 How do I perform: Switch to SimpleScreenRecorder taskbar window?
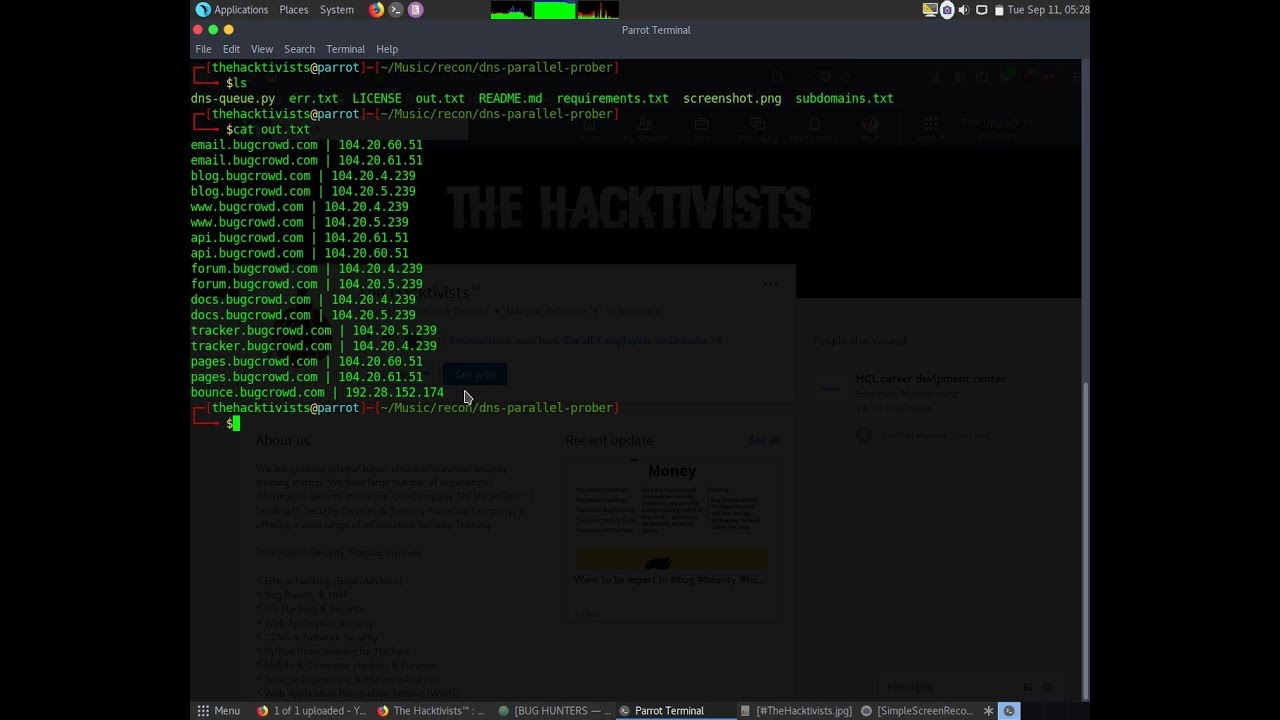917,711
